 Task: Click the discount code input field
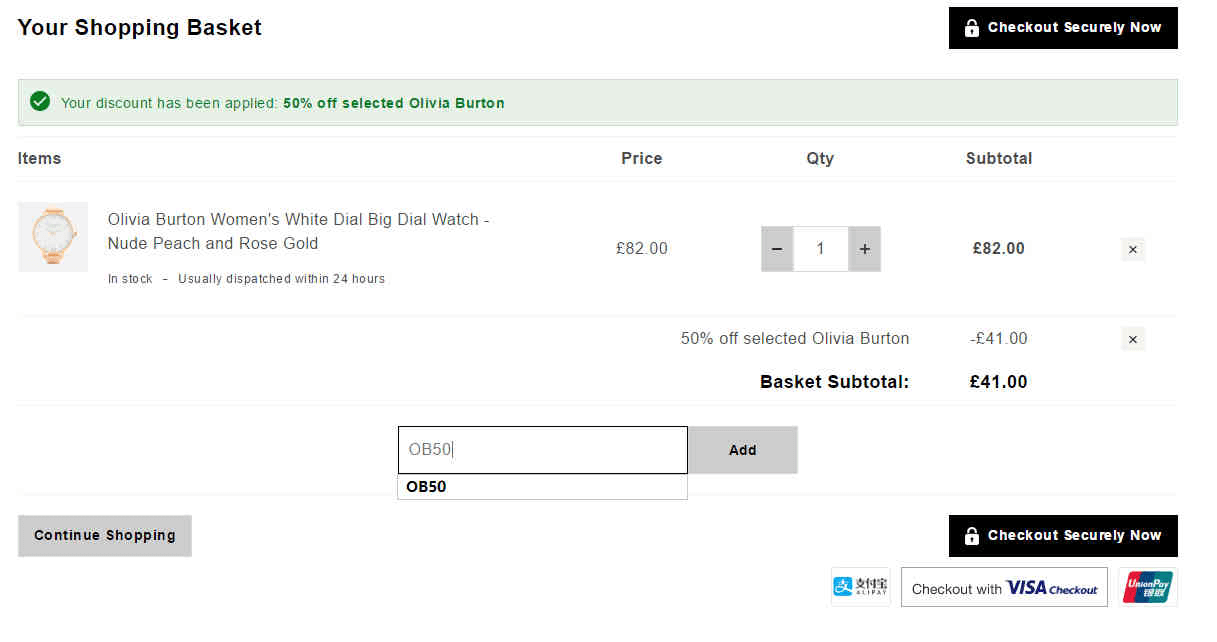click(x=543, y=450)
